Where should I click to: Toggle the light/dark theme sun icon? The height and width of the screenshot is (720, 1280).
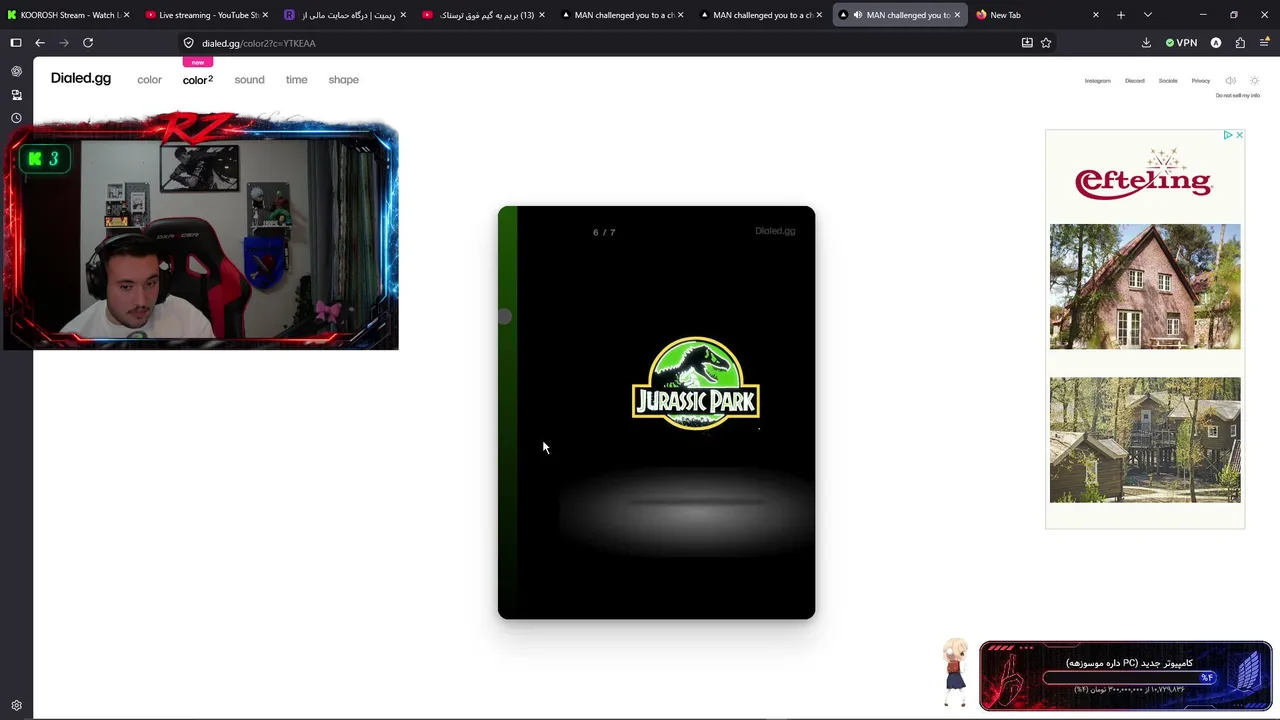(x=1255, y=81)
